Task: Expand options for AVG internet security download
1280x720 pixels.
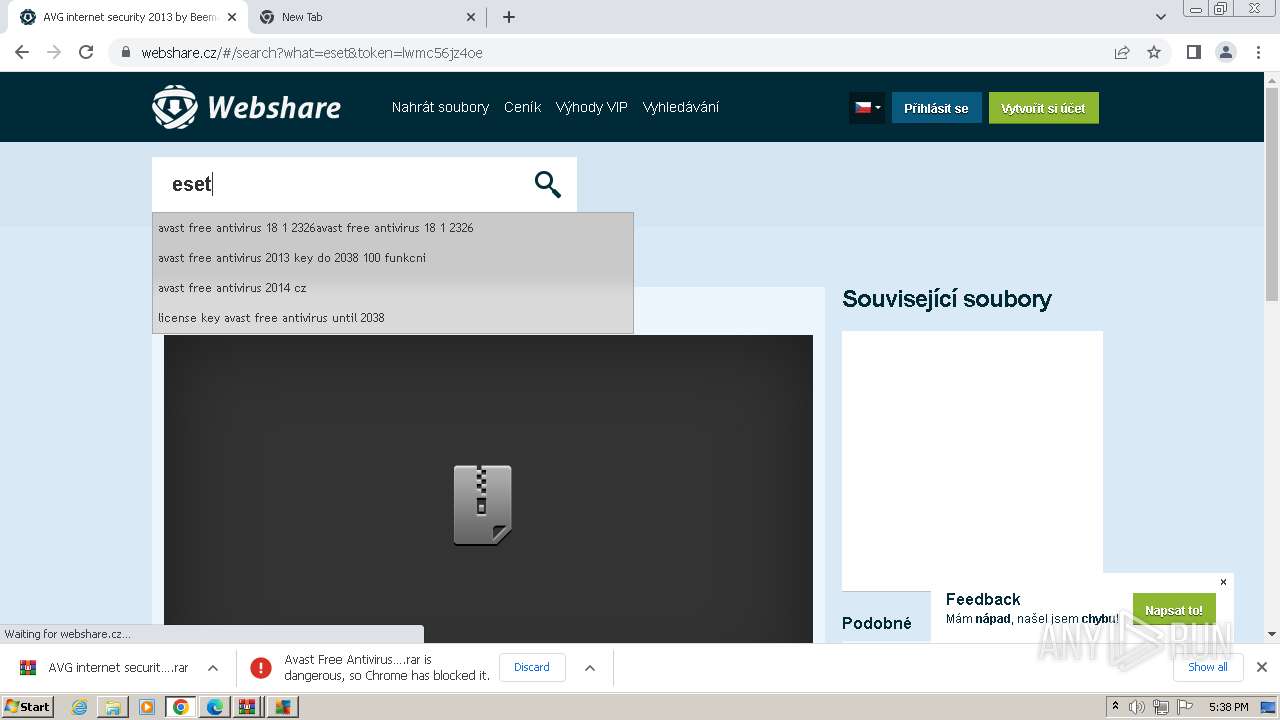Action: 213,667
